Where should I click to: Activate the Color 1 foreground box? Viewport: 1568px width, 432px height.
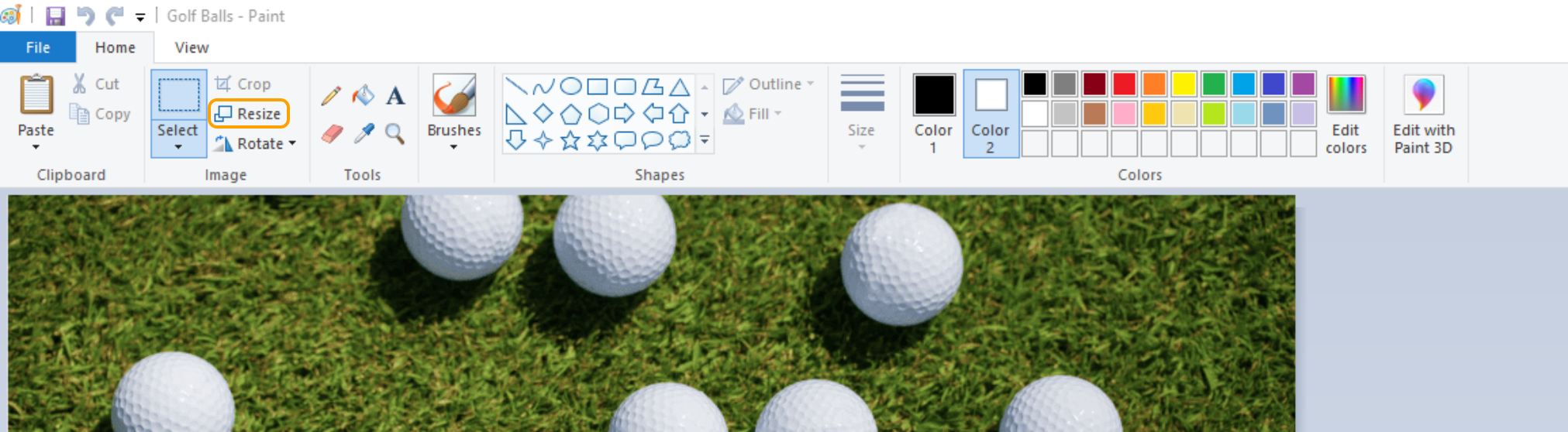tap(933, 115)
